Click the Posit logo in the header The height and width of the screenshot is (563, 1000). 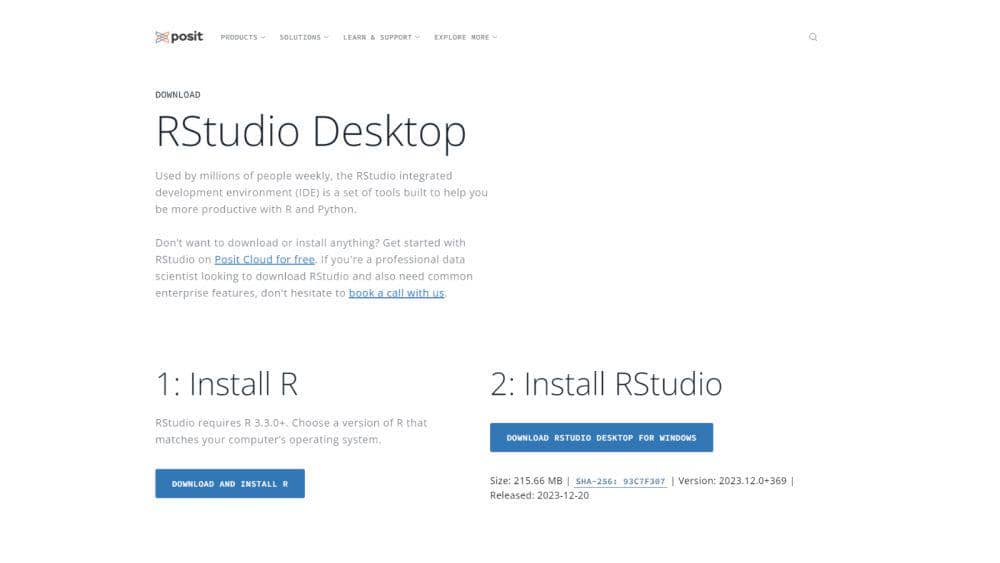coord(179,37)
